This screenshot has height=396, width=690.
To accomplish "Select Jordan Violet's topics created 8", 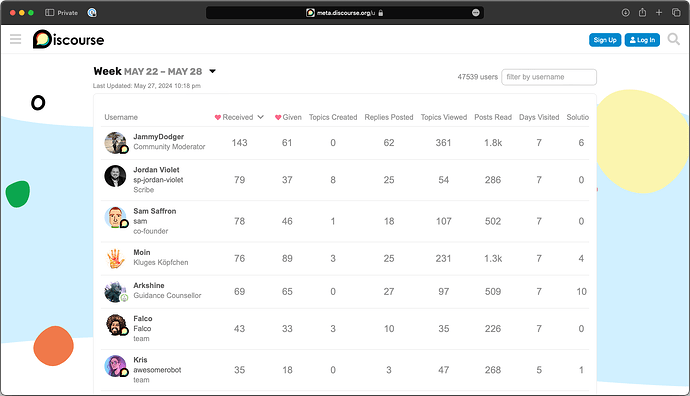I will [x=333, y=180].
